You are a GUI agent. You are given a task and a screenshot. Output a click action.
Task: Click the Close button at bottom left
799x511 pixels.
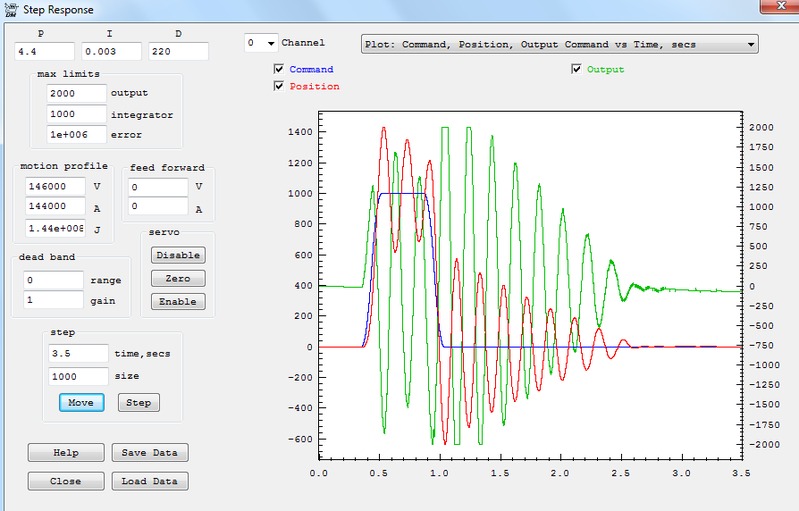66,481
